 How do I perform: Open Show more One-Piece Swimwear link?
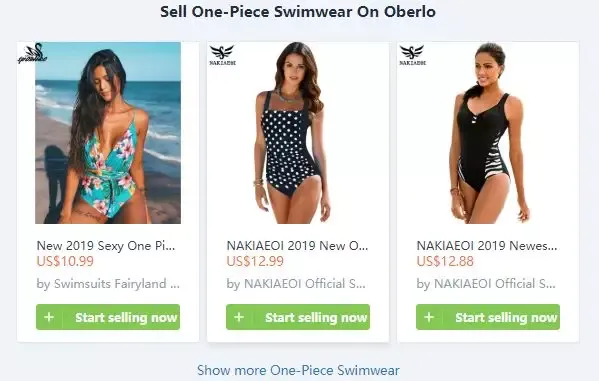pos(298,370)
